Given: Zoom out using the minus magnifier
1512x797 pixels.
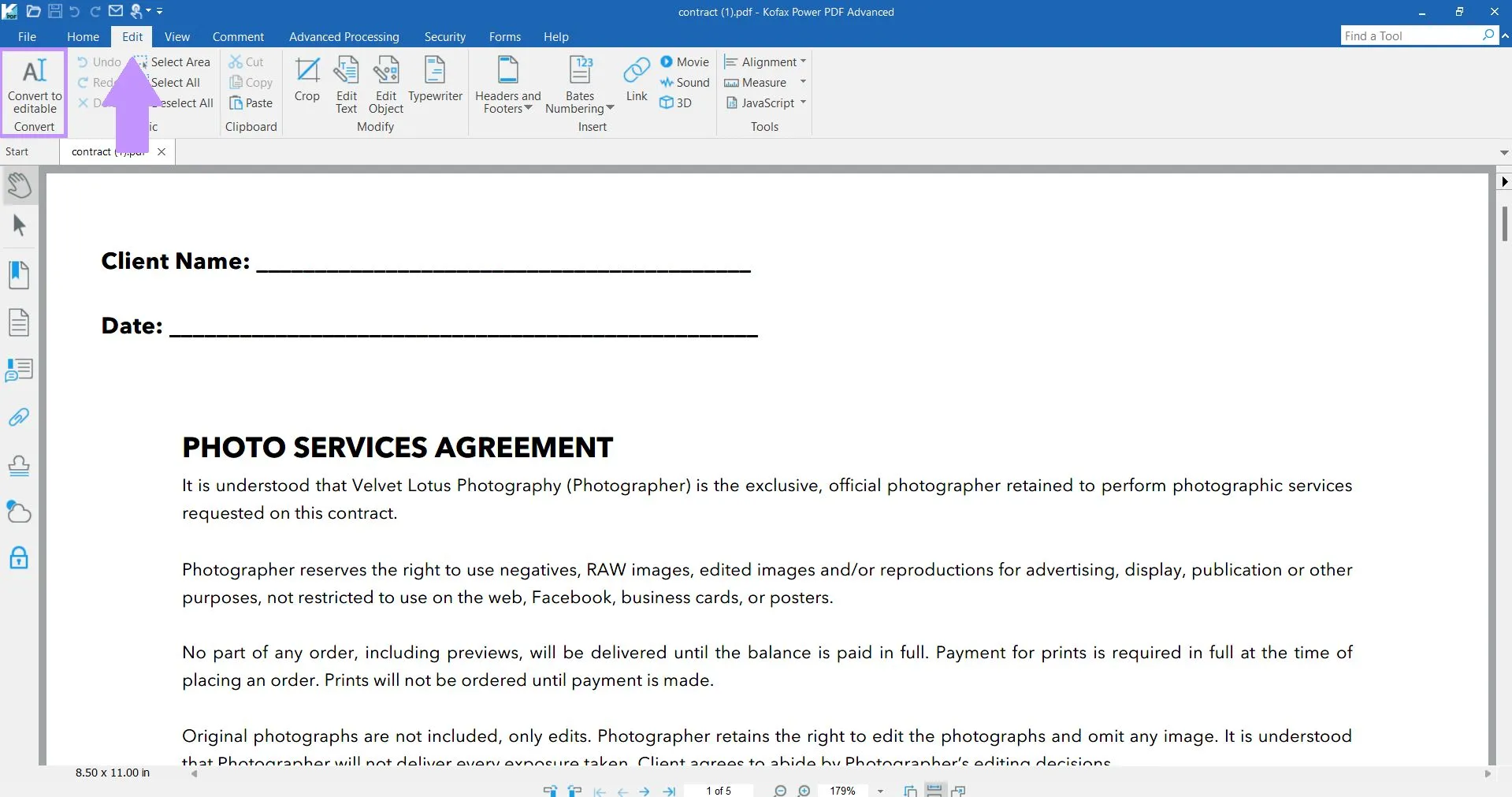Looking at the screenshot, I should 779,791.
